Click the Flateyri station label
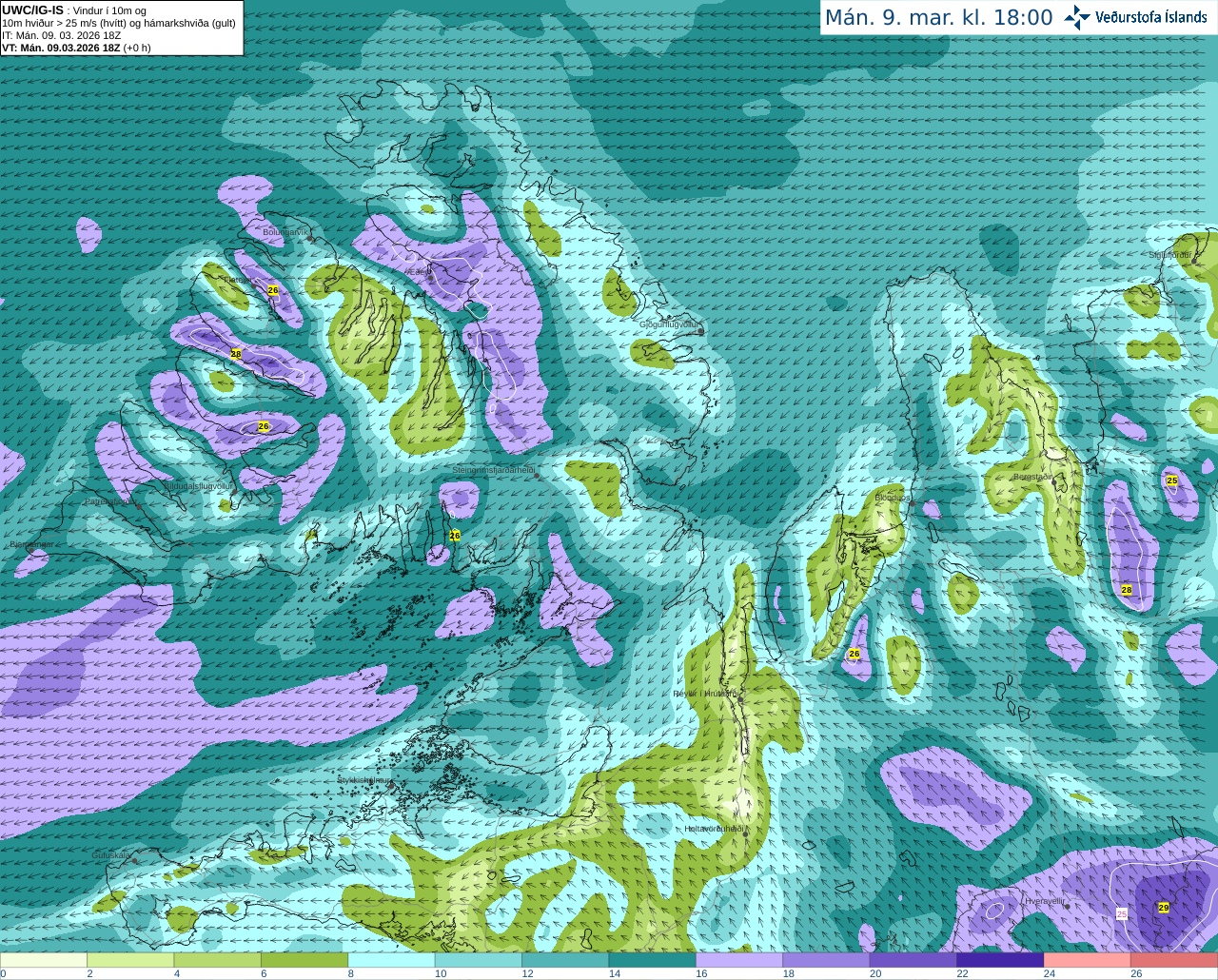 (x=239, y=280)
